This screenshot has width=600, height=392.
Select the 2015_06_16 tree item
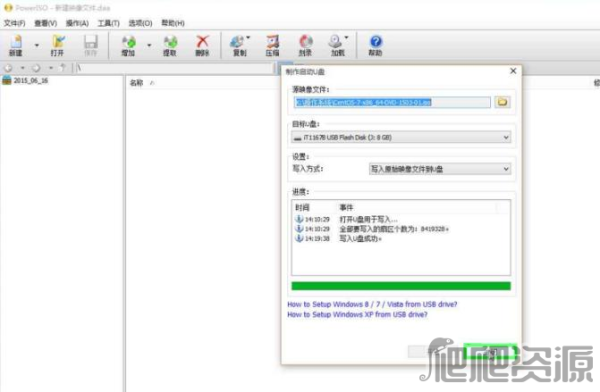(x=25, y=80)
